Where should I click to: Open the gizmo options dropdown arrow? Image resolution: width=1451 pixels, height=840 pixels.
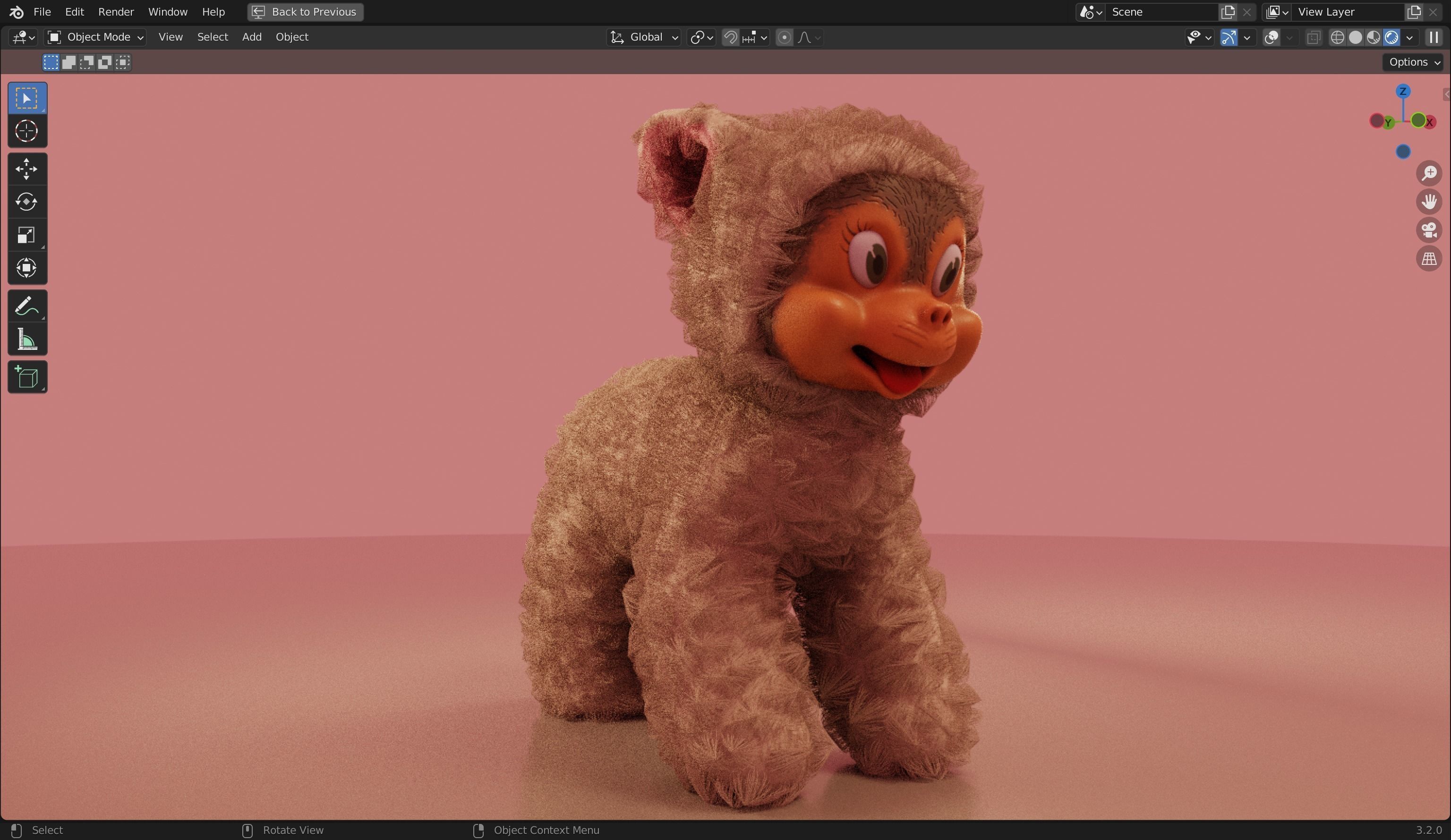[x=1246, y=37]
